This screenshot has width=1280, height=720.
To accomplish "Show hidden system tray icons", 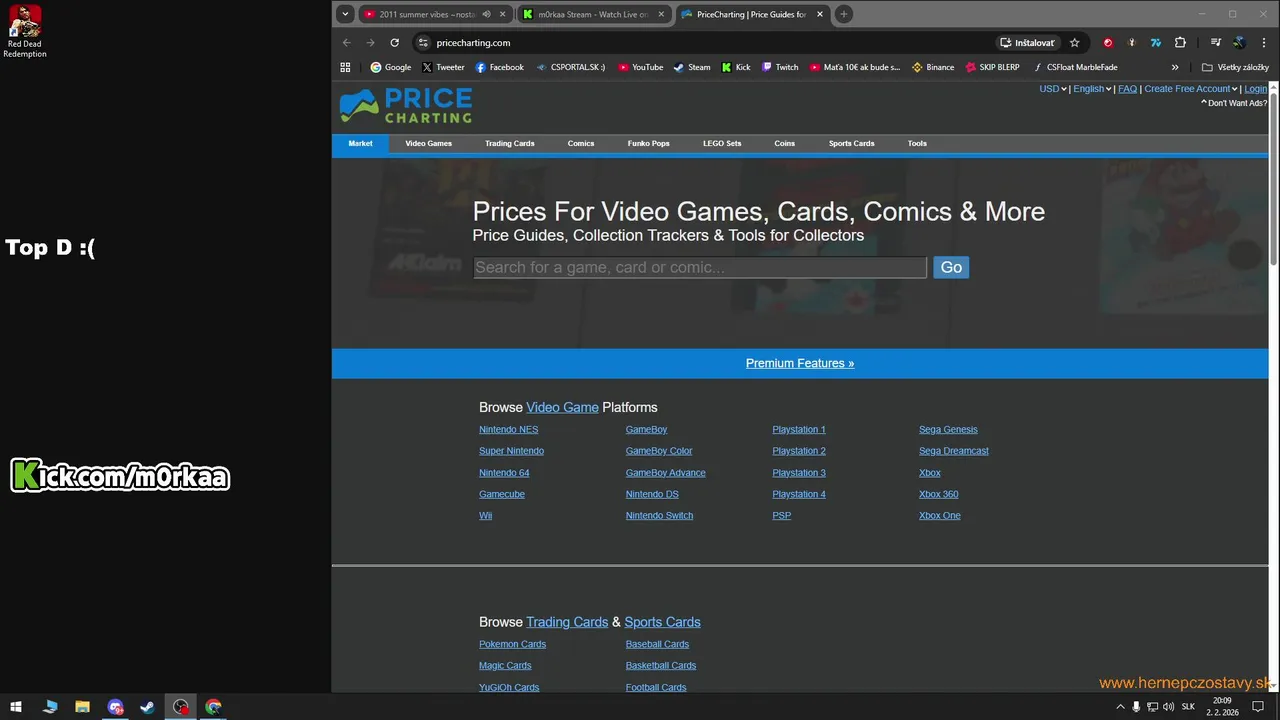I will click(x=1120, y=707).
